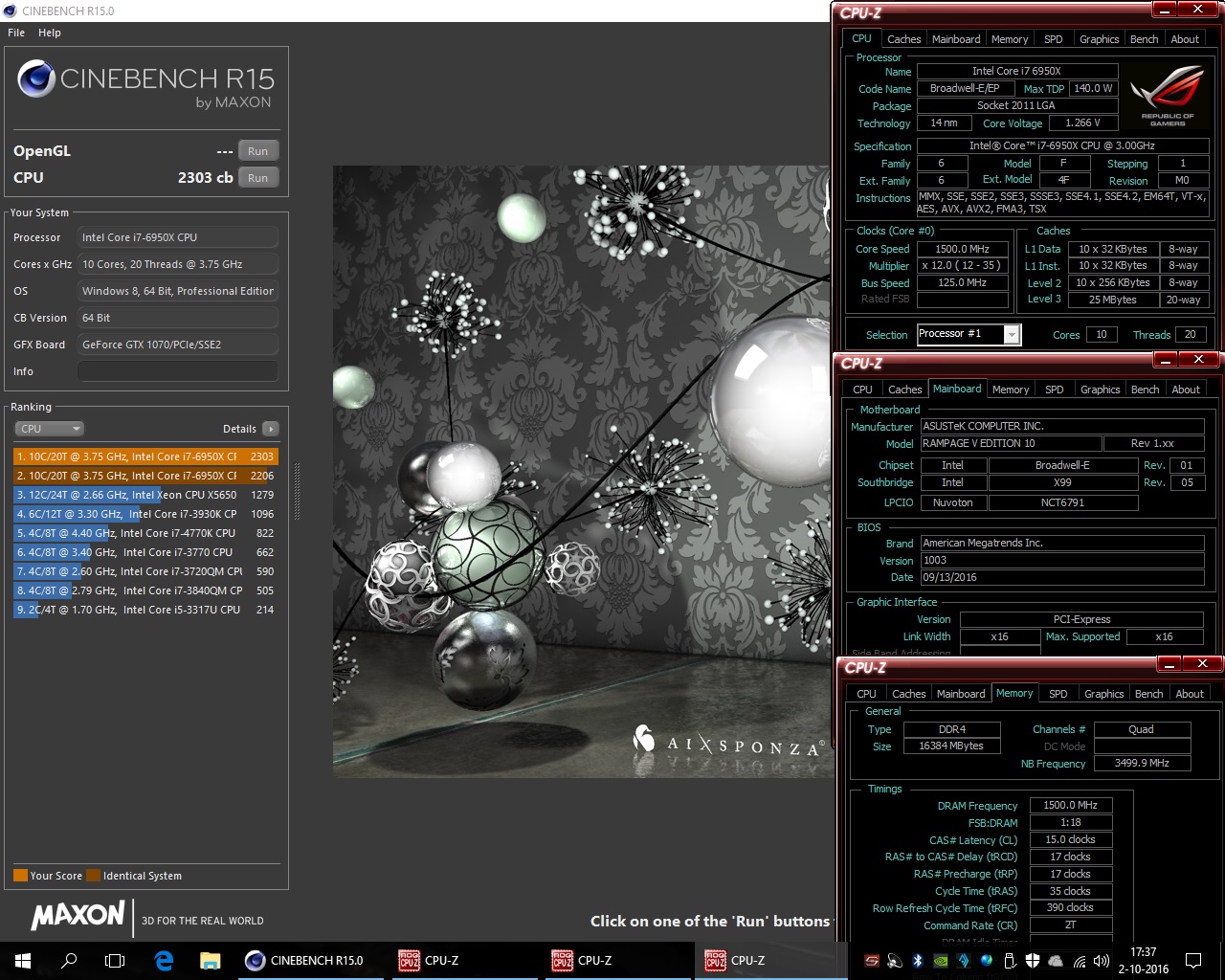The width and height of the screenshot is (1225, 980).
Task: Open About tab in top CPU-Z window
Action: click(1185, 39)
